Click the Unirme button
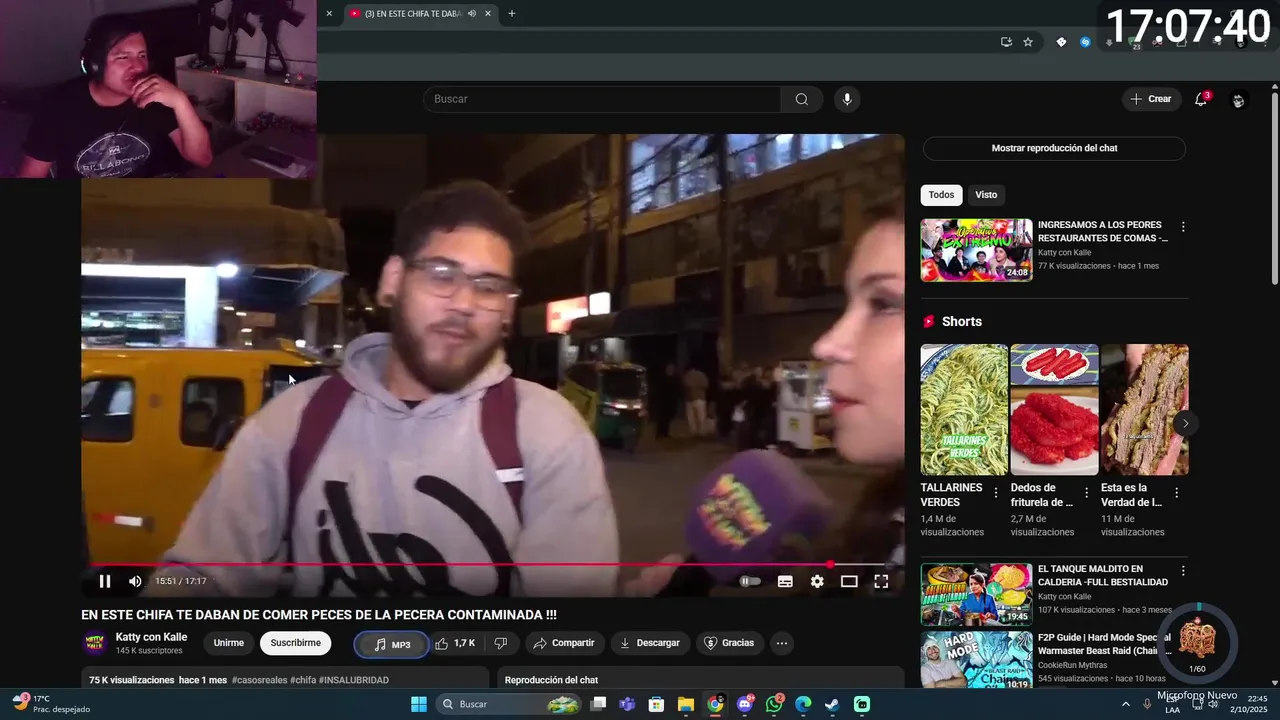Screen dimensions: 1280x720 coord(229,643)
